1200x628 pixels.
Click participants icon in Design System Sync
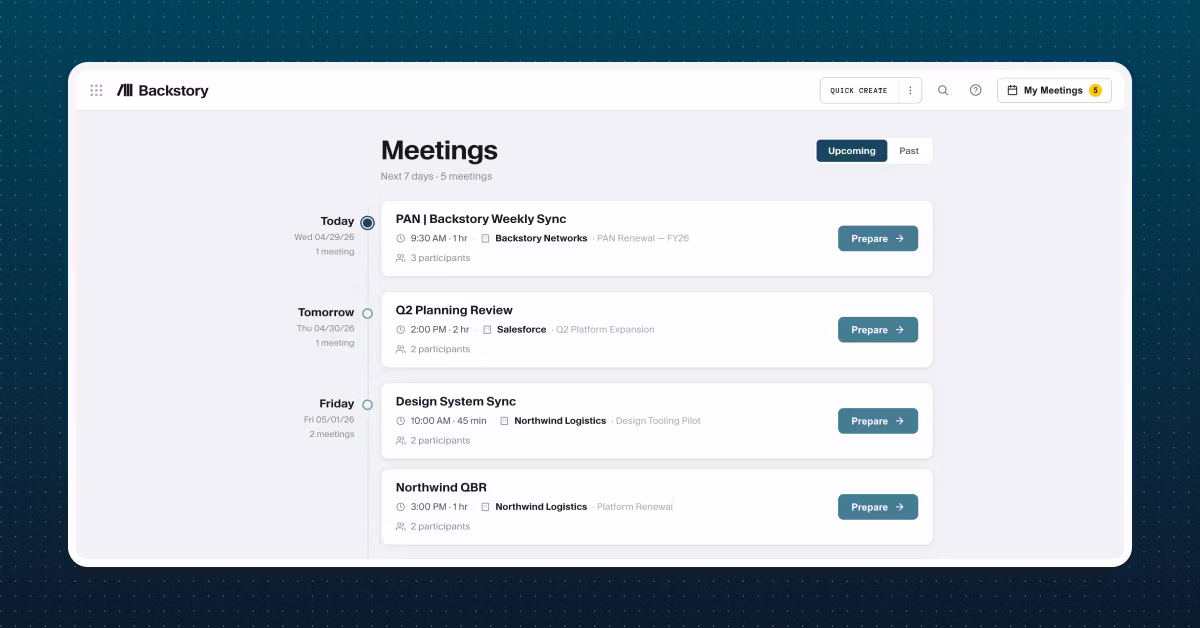pos(401,440)
